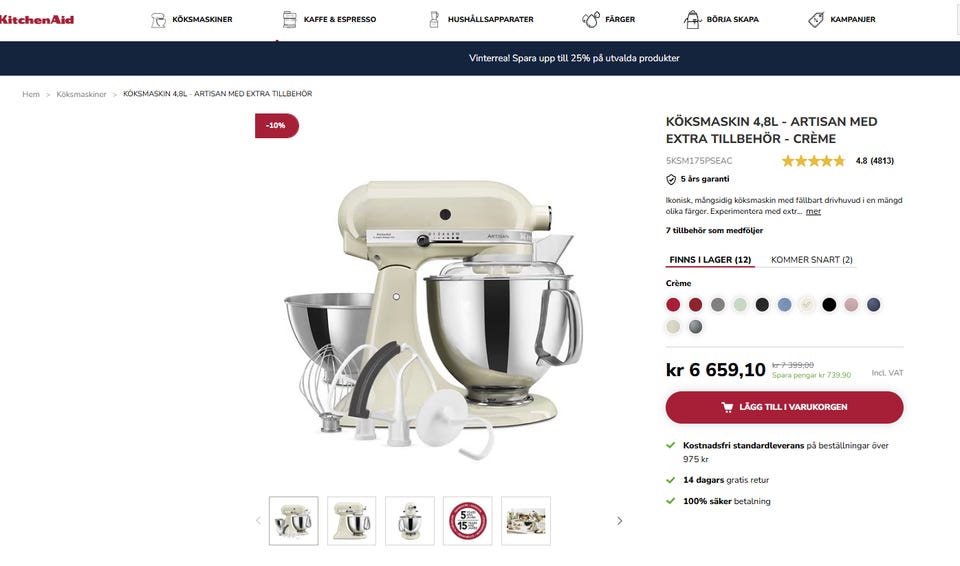The image size is (960, 566).
Task: View the 5-year warranty badge thumbnail
Action: (468, 521)
